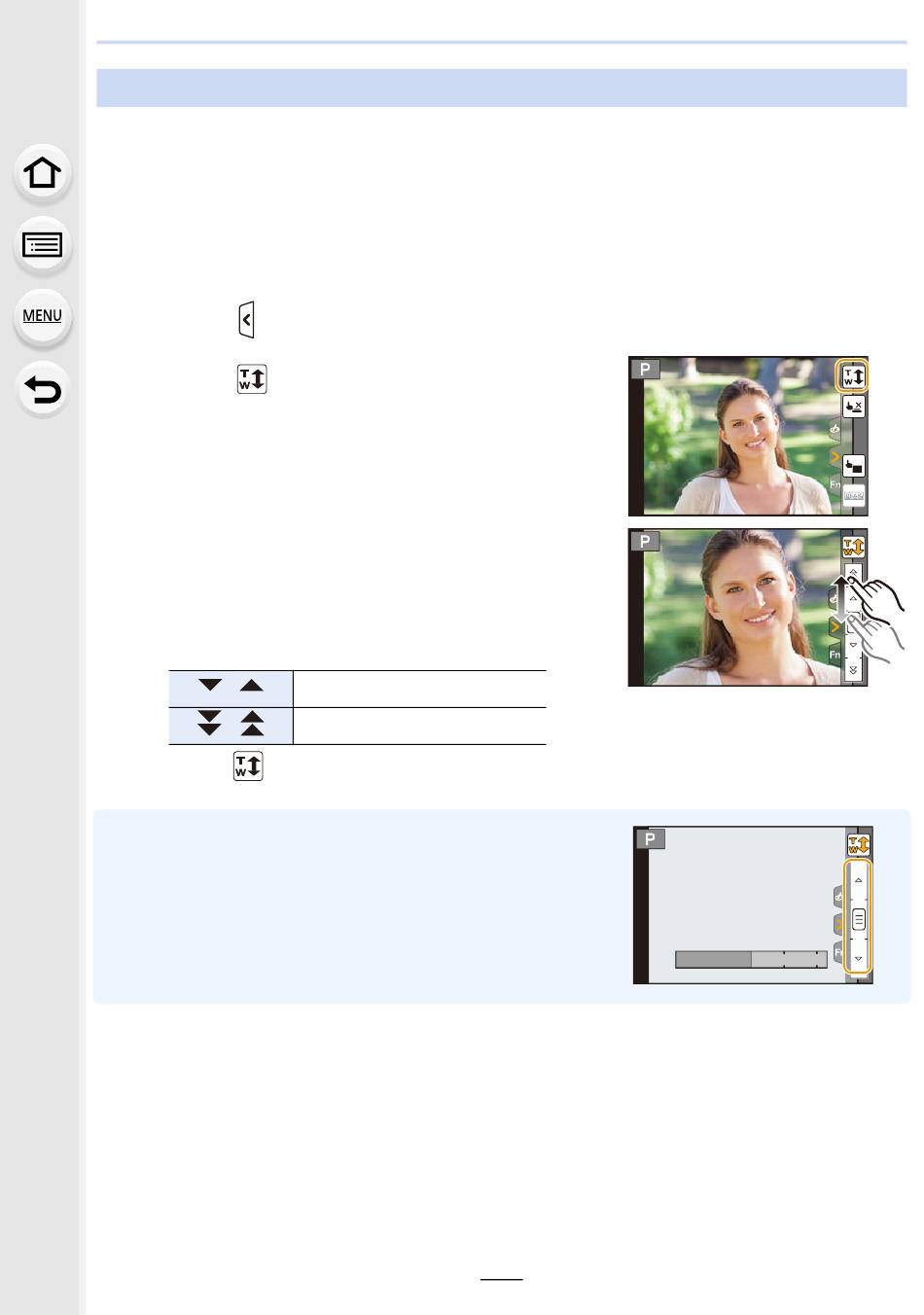Go to the Home page icon
This screenshot has height=1315, width=924.
42,174
